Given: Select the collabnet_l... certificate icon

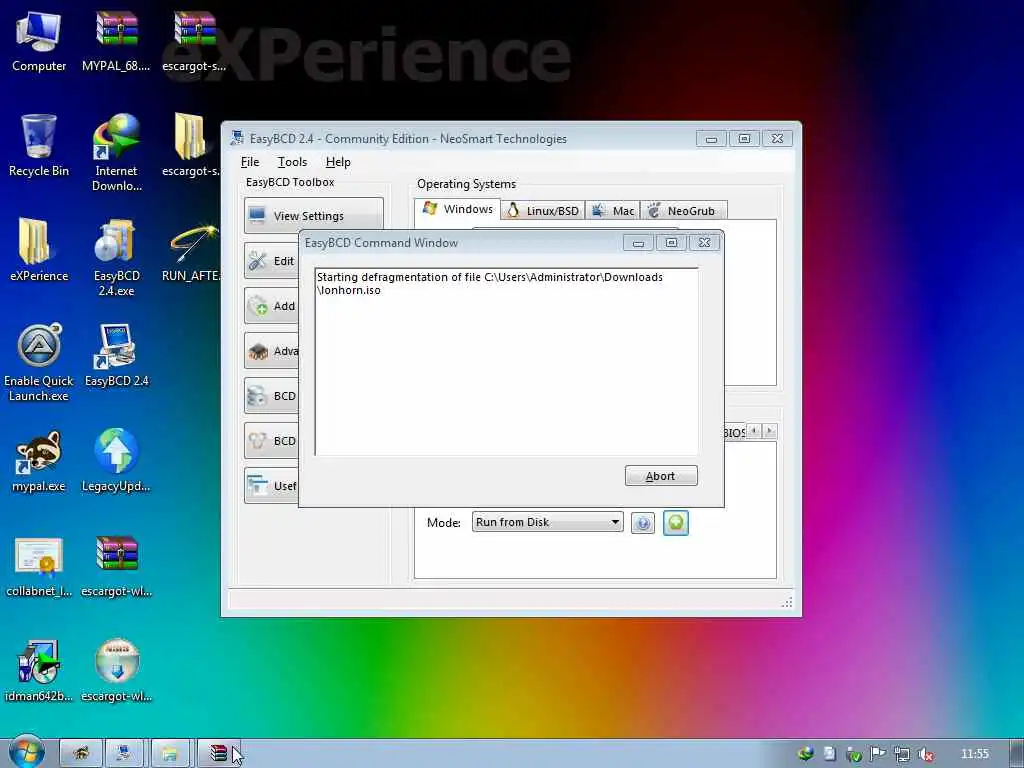Looking at the screenshot, I should tap(39, 566).
